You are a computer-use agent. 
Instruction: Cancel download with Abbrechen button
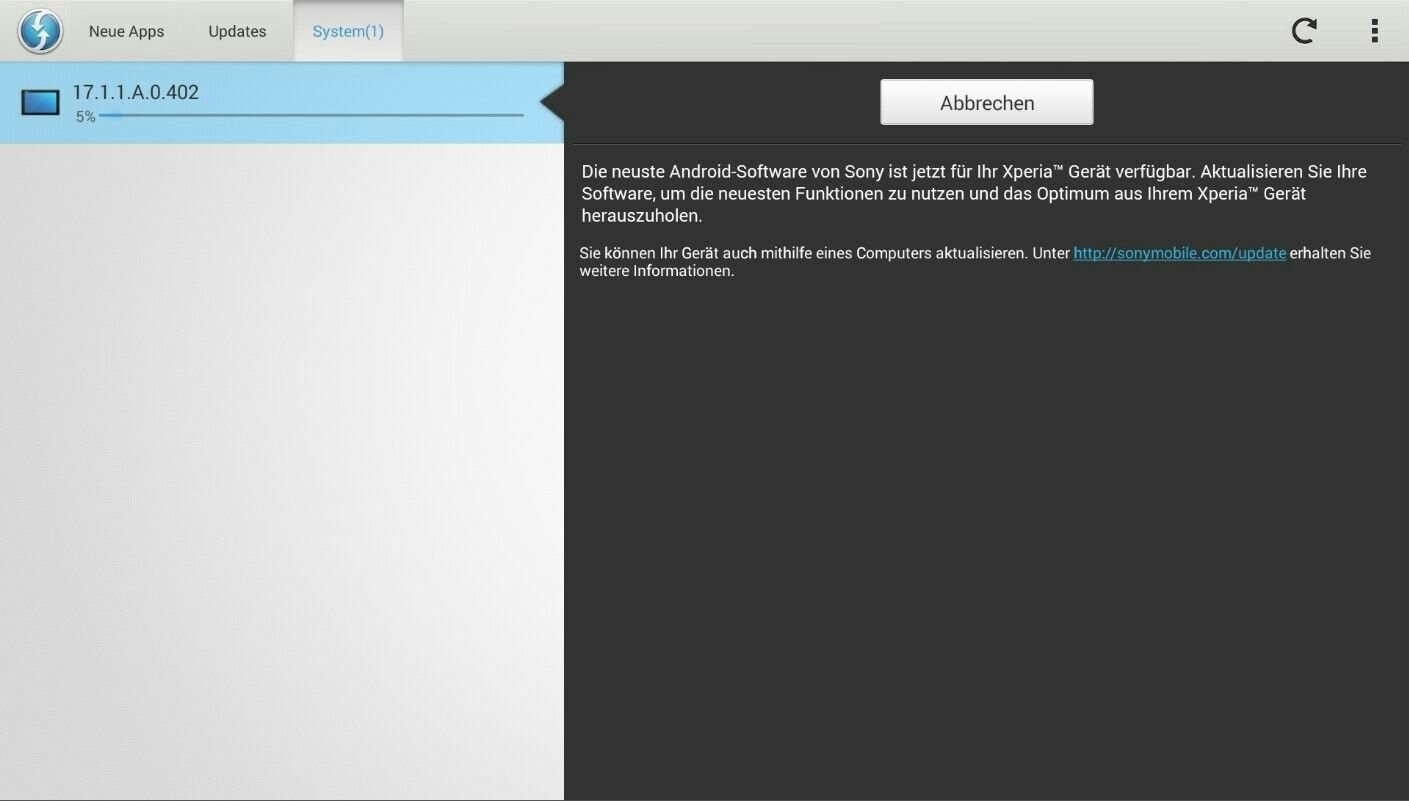click(987, 102)
